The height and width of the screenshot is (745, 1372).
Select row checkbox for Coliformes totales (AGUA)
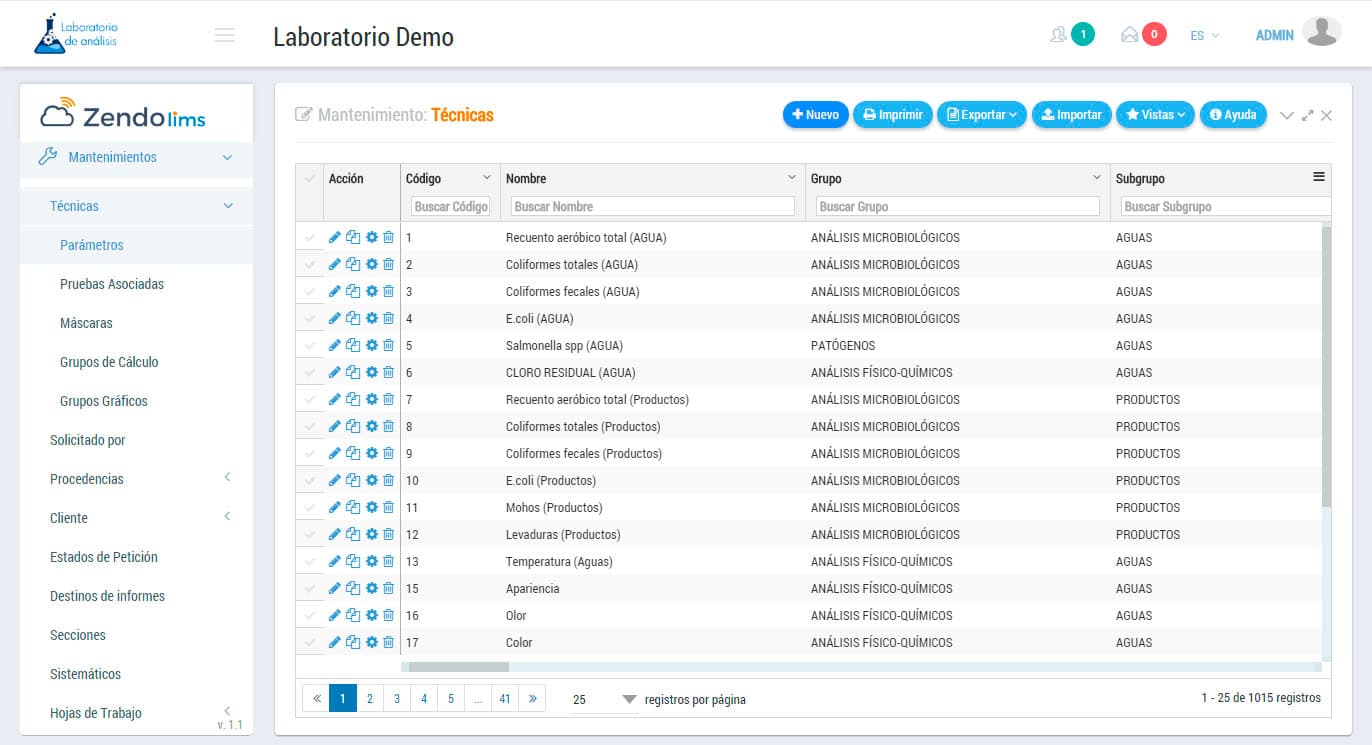pos(310,265)
